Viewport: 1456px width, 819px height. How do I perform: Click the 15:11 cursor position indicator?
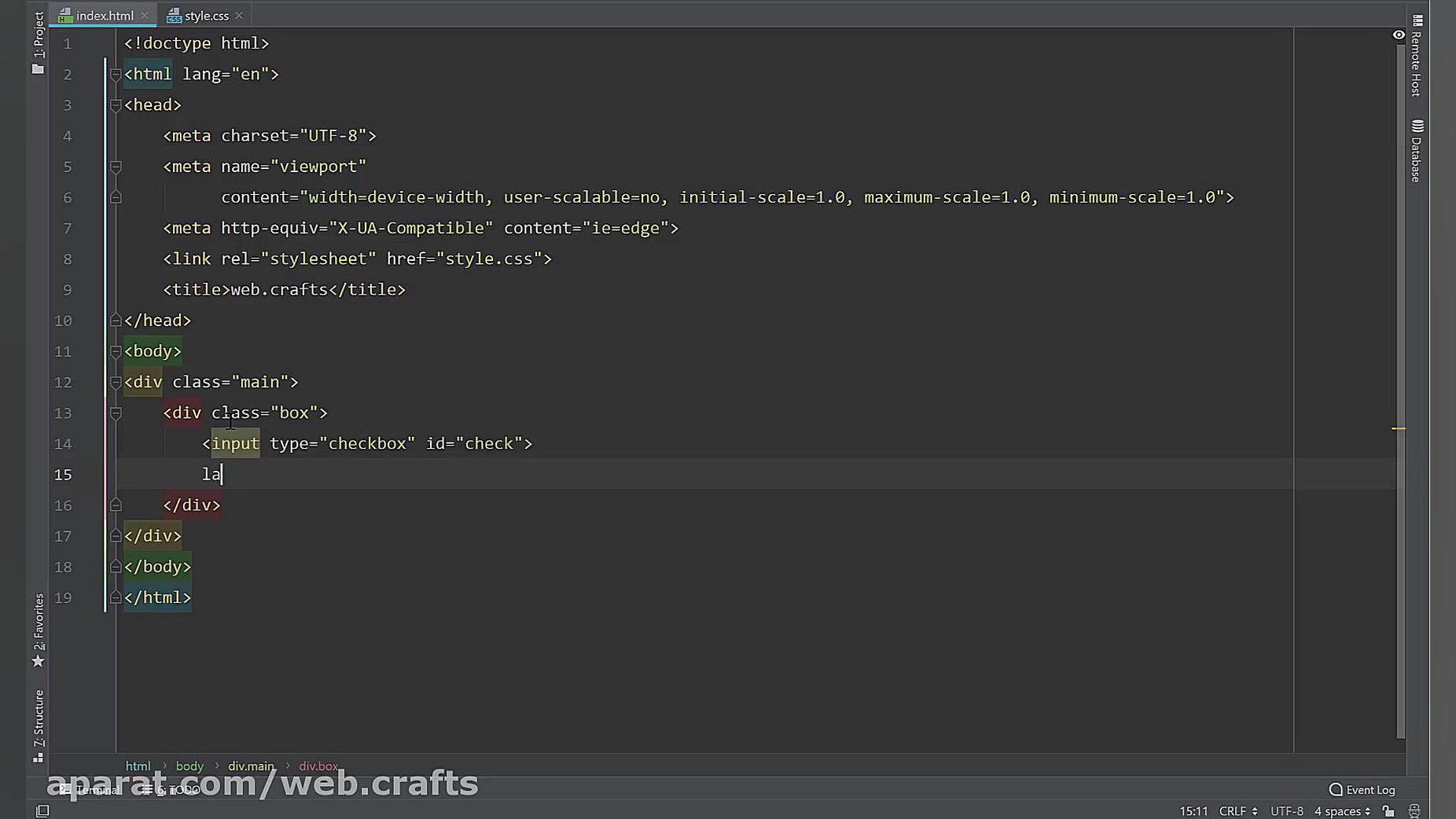point(1193,811)
